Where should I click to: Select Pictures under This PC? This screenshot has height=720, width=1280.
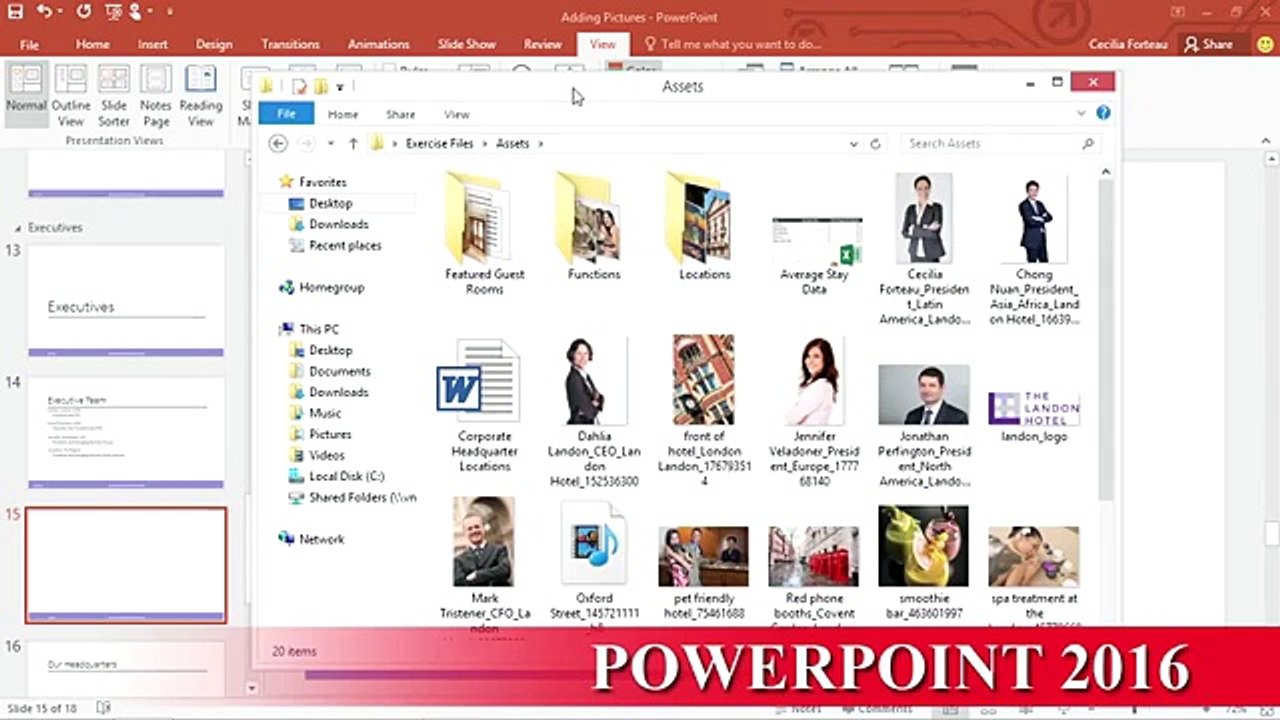coord(330,434)
